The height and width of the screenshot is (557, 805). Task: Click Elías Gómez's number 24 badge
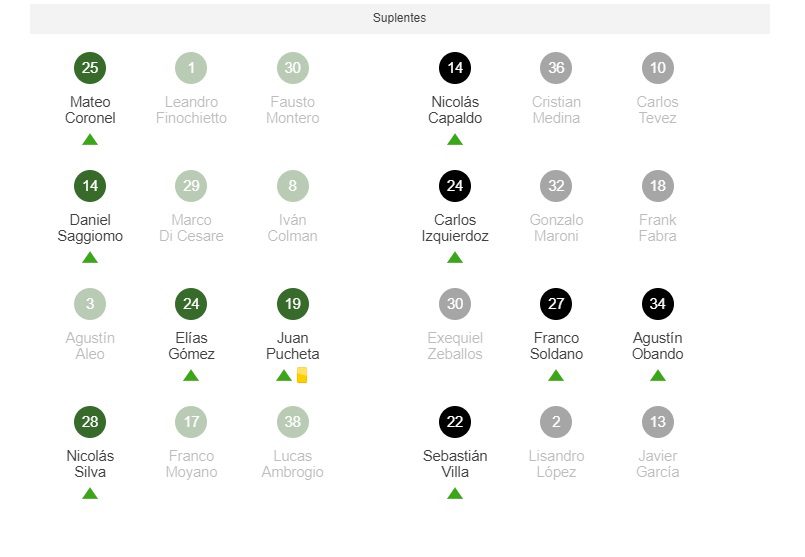[x=191, y=304]
